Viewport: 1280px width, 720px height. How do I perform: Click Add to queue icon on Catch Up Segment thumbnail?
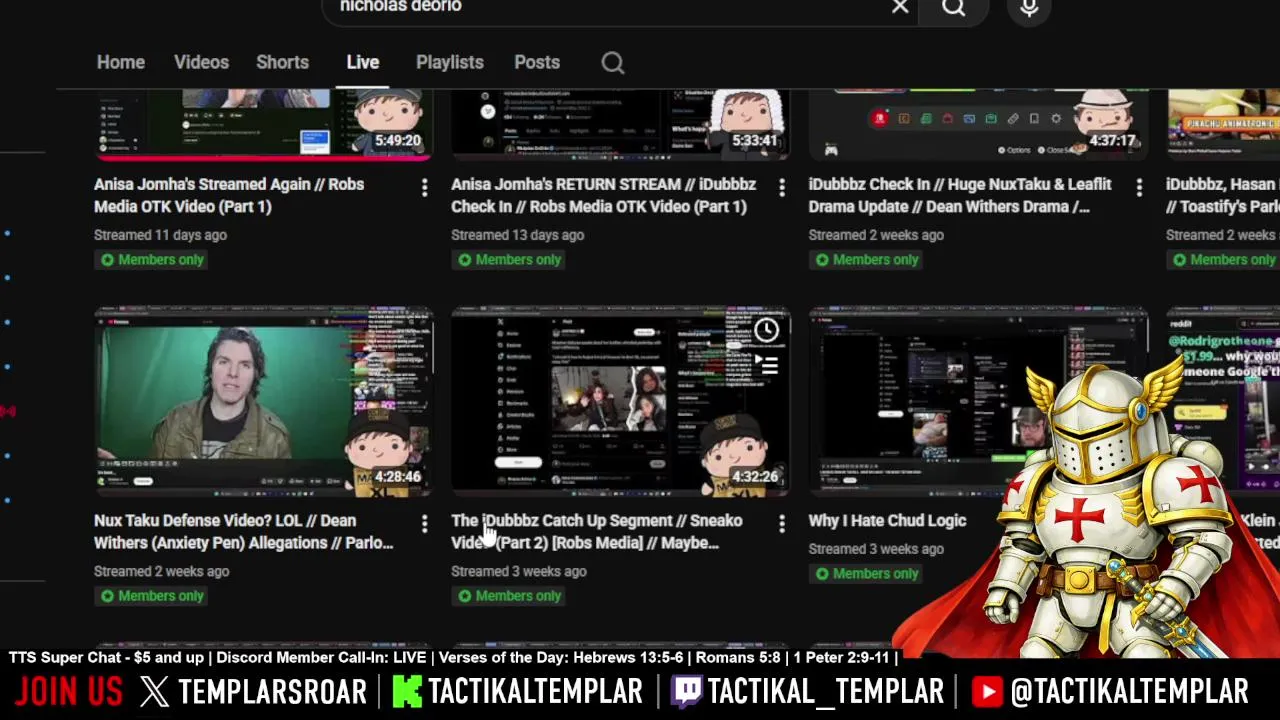[766, 366]
